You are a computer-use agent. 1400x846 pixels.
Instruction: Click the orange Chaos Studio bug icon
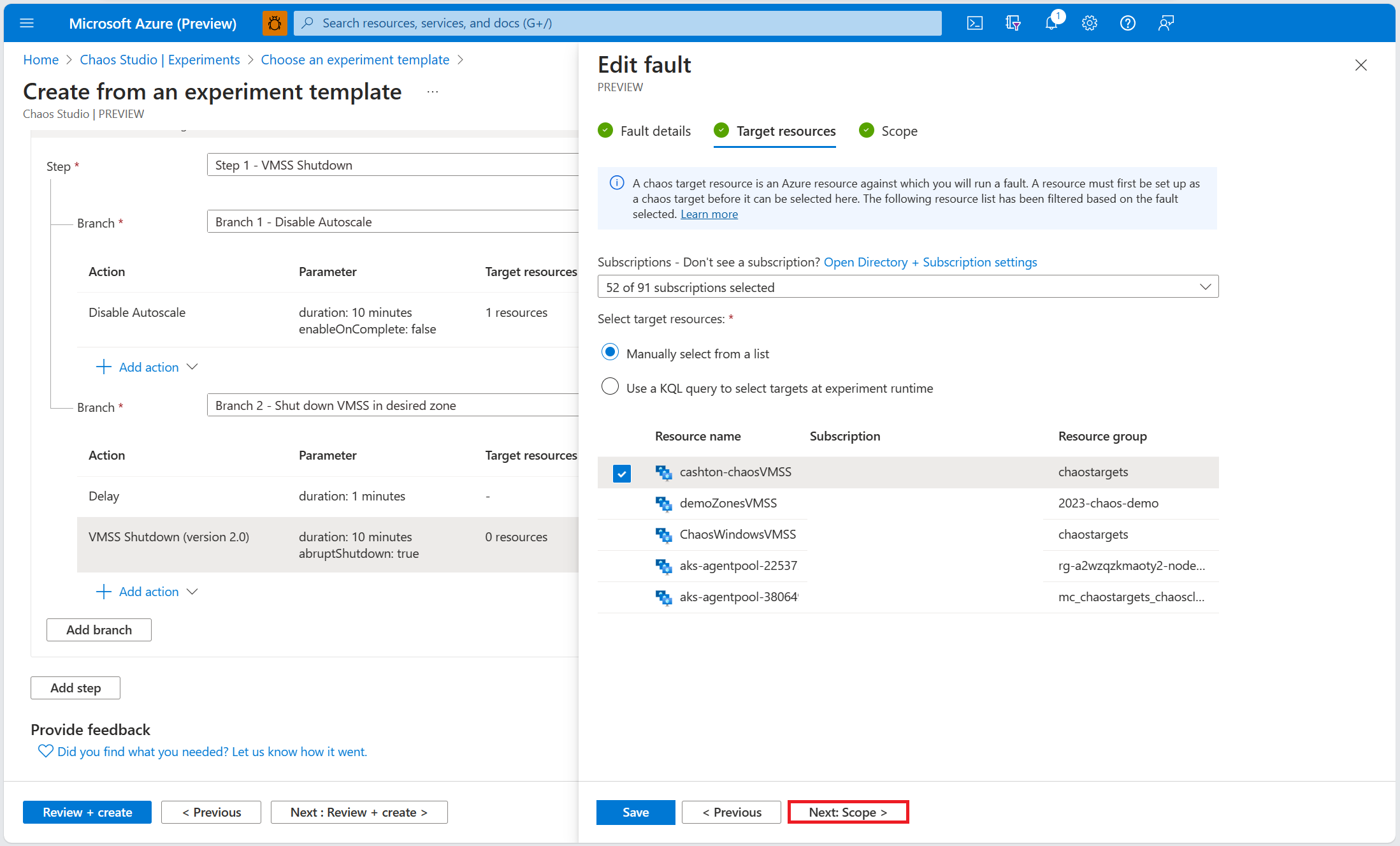pos(274,22)
